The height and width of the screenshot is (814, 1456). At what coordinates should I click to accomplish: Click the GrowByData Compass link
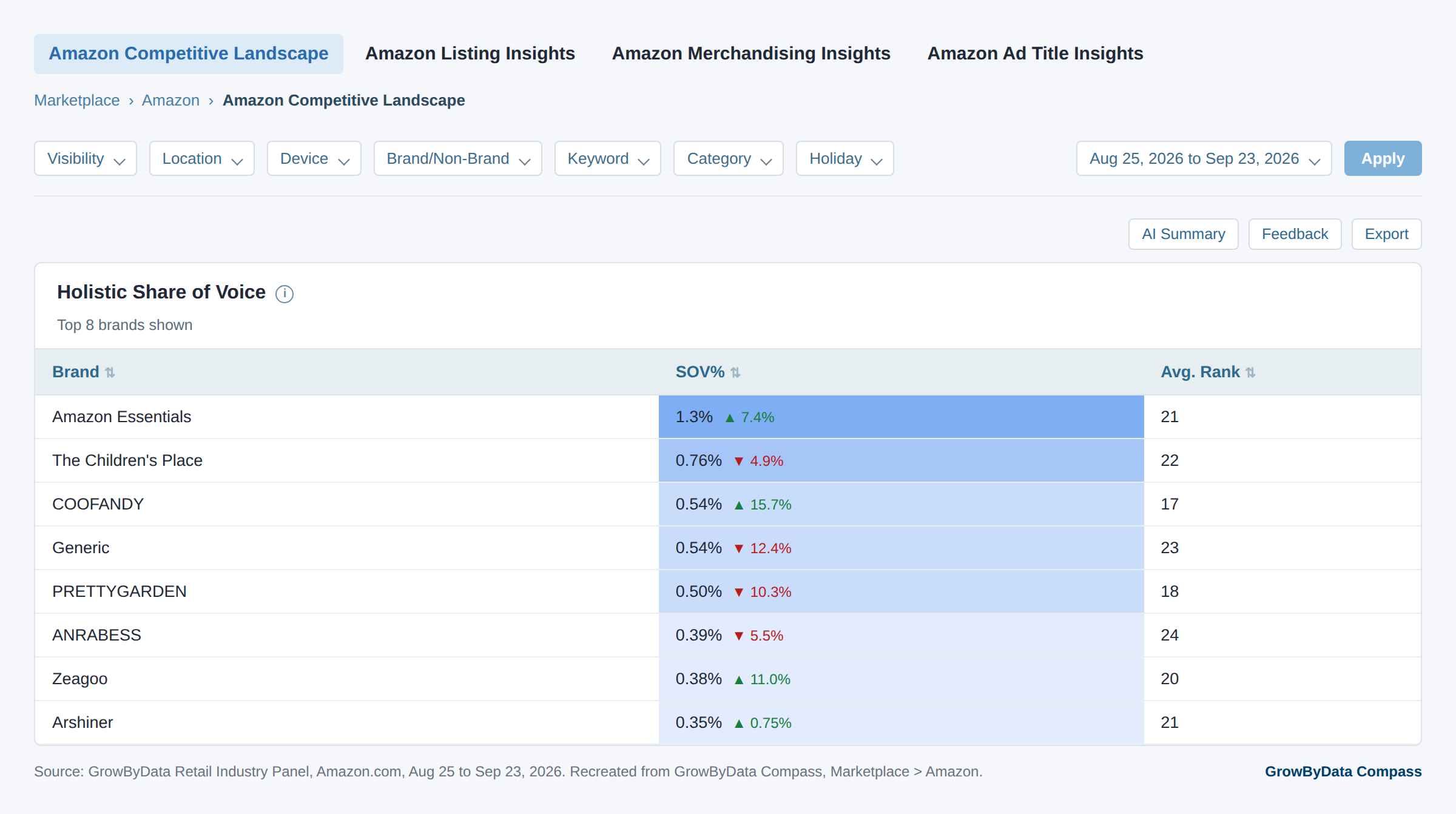[1343, 772]
